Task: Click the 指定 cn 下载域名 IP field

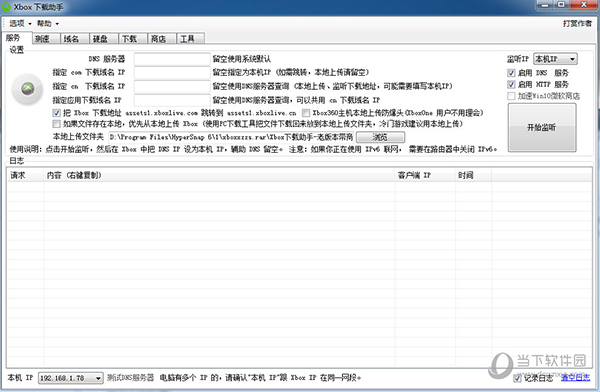Action: (172, 86)
